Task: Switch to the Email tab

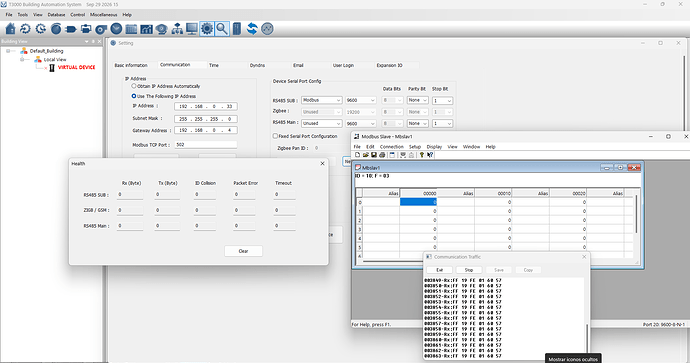Action: click(298, 65)
